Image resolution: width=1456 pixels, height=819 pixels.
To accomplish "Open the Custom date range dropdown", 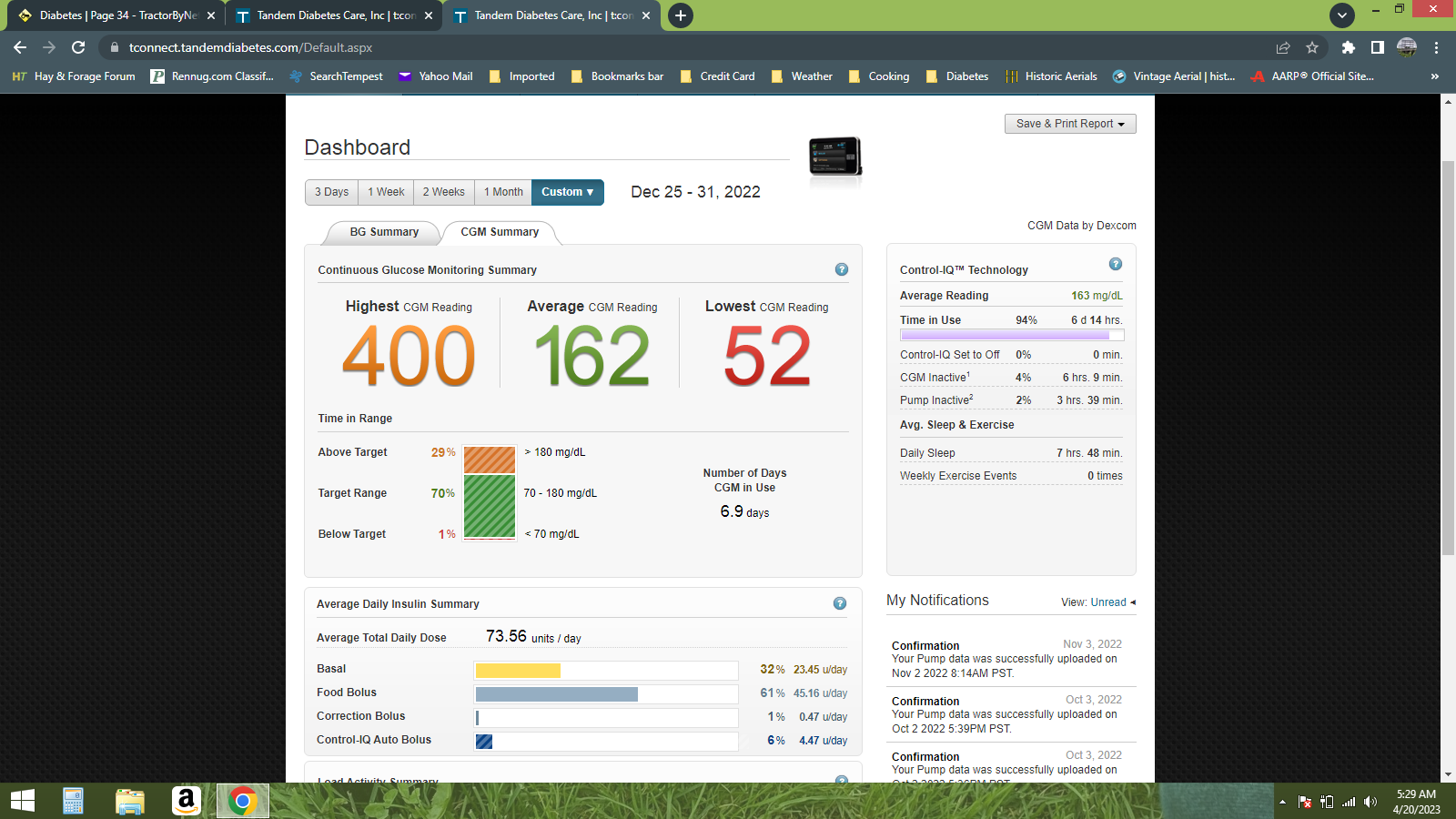I will tap(567, 192).
